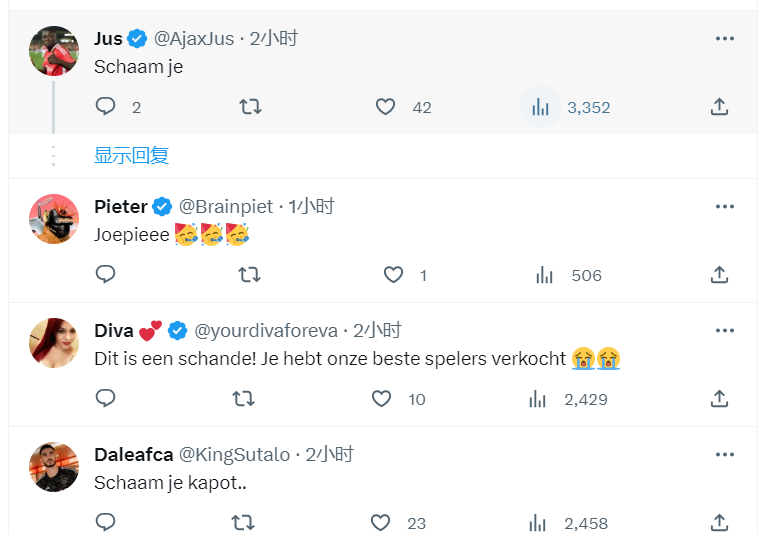Like Daleafca's tweet with 23 likes
The image size is (782, 534).
(381, 522)
